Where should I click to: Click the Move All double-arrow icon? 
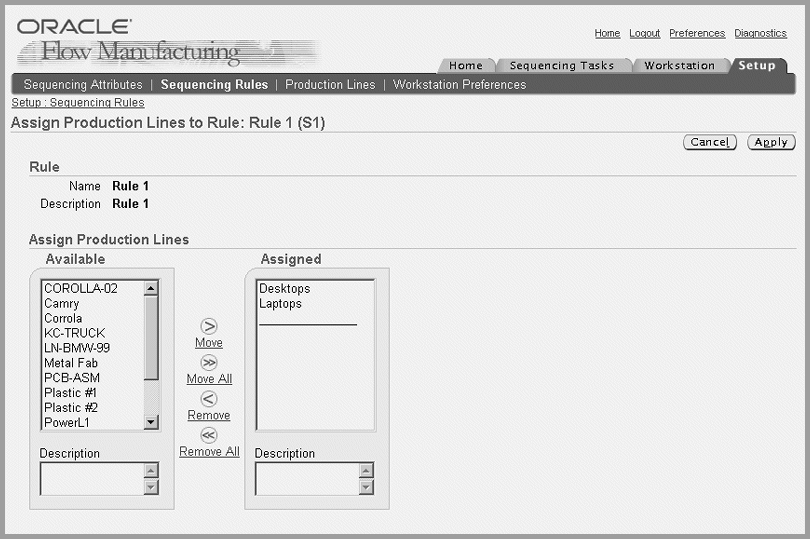(209, 363)
